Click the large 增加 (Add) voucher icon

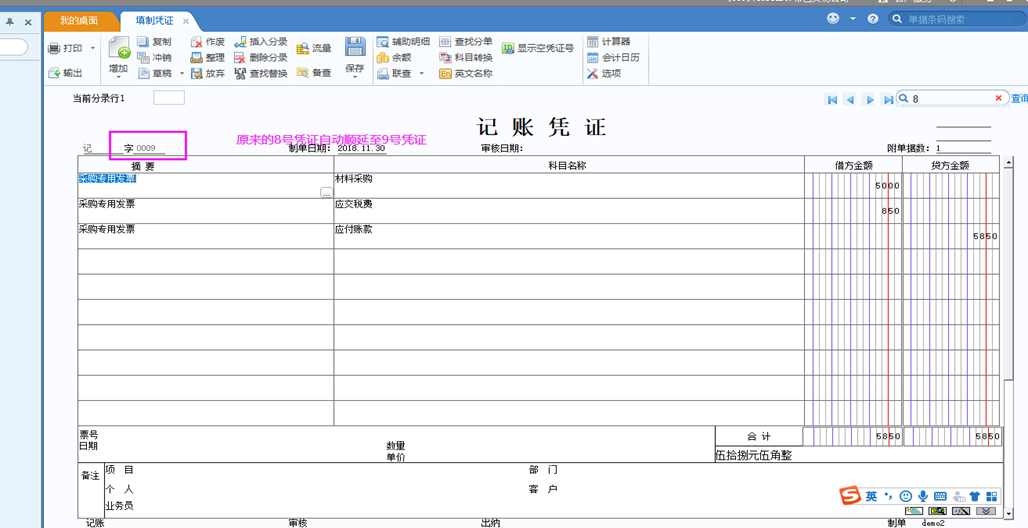(x=119, y=49)
